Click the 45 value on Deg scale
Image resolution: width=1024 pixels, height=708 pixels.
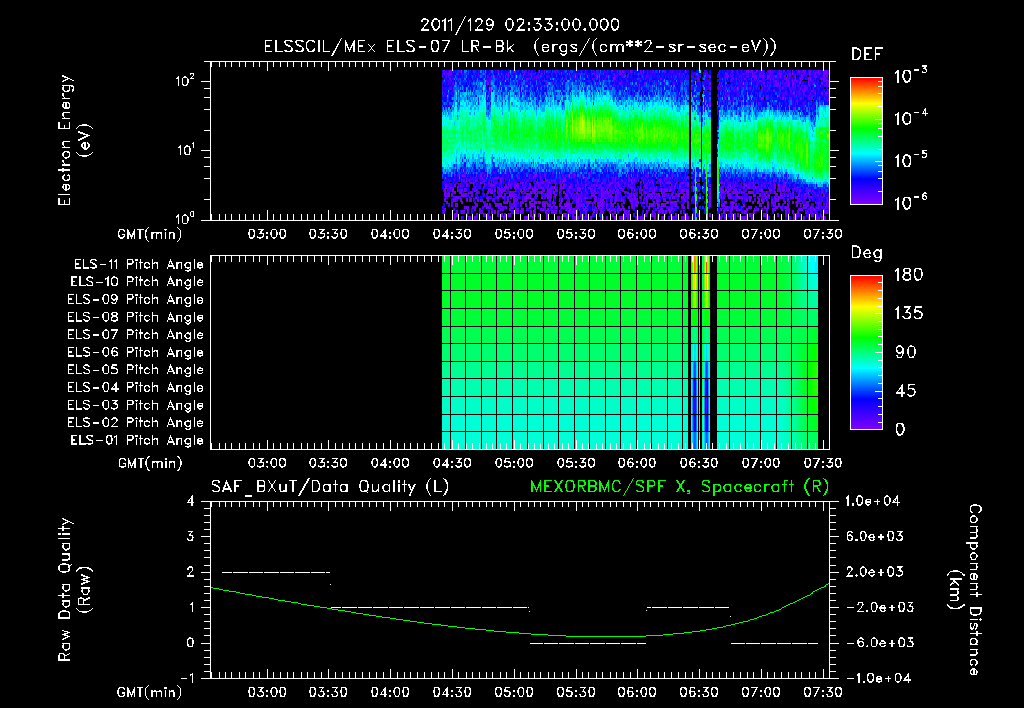coord(908,391)
